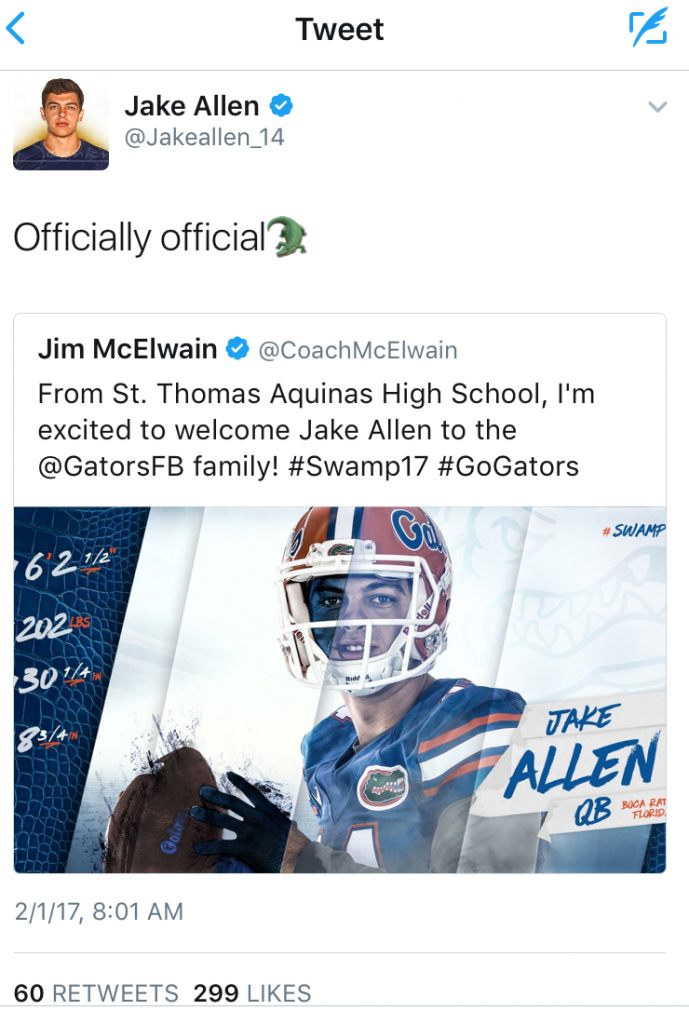View the 60 Retweets list
Screen dimensions: 689x1024
pos(96,993)
